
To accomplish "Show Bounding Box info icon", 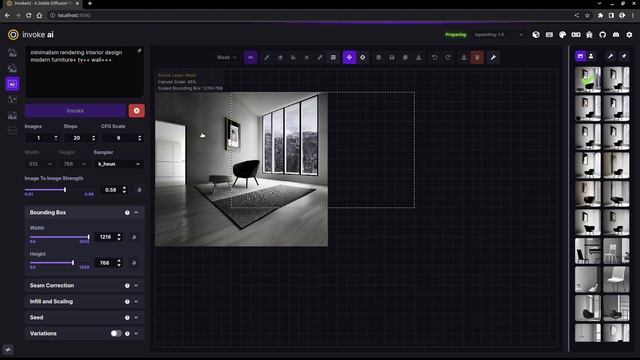I will pos(127,213).
